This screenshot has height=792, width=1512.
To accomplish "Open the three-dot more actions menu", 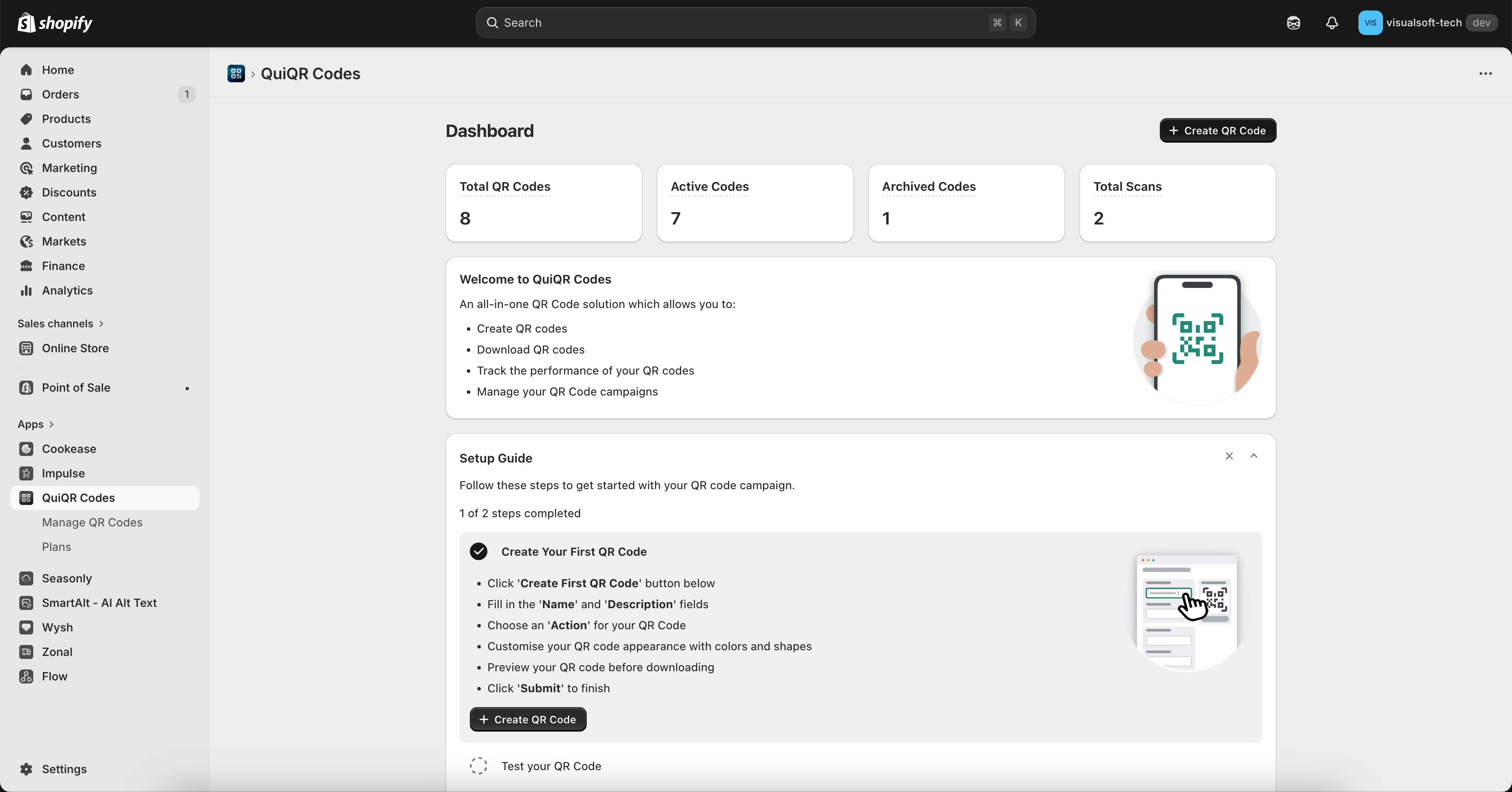I will 1486,74.
